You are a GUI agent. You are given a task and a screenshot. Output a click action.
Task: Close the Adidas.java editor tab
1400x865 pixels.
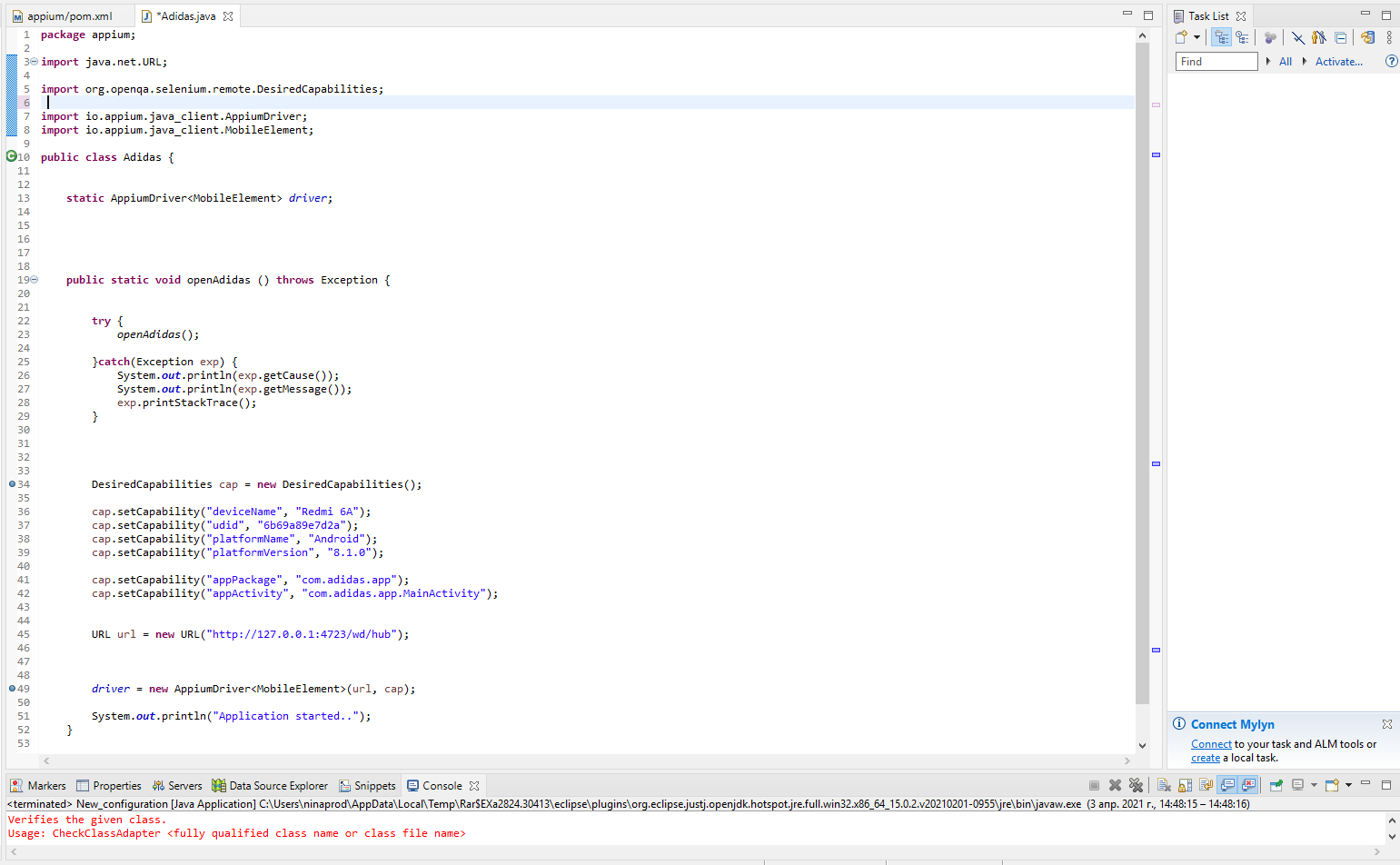(x=228, y=16)
